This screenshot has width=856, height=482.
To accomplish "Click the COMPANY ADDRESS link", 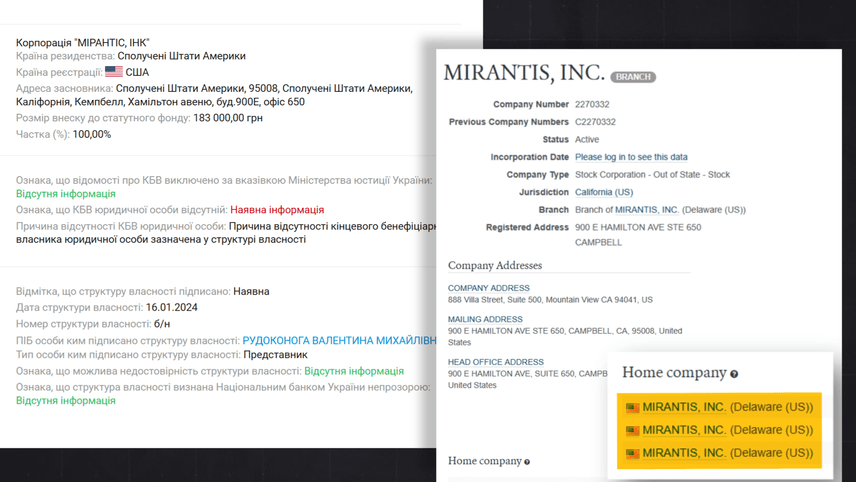I will [489, 288].
